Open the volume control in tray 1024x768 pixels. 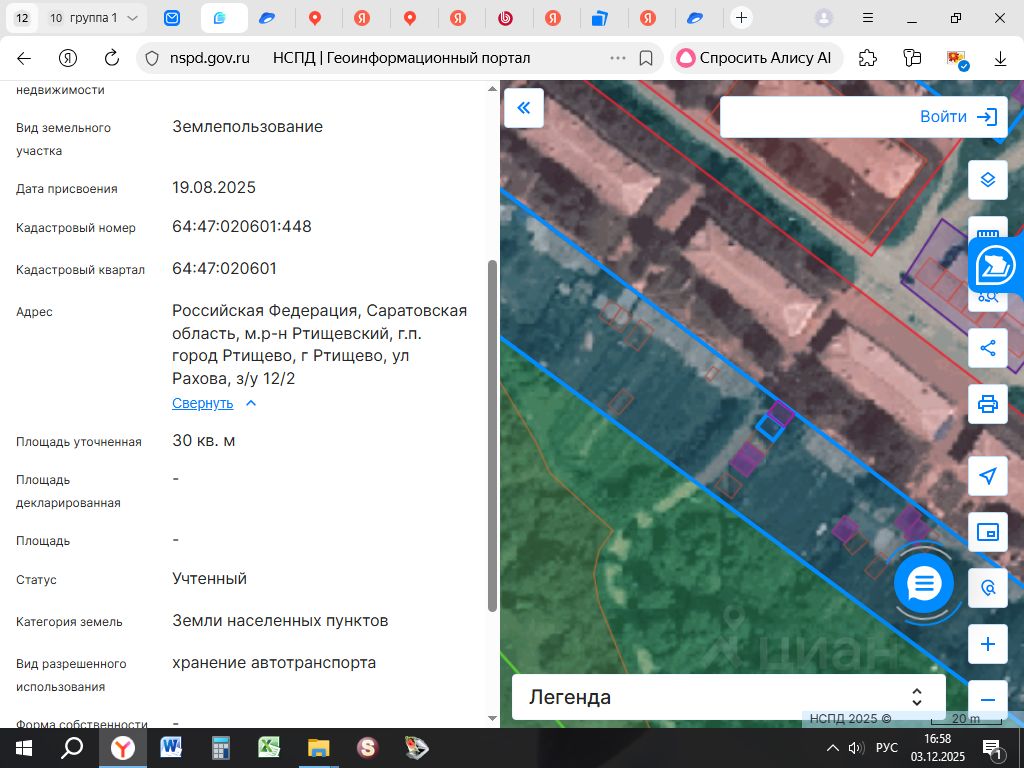point(856,748)
